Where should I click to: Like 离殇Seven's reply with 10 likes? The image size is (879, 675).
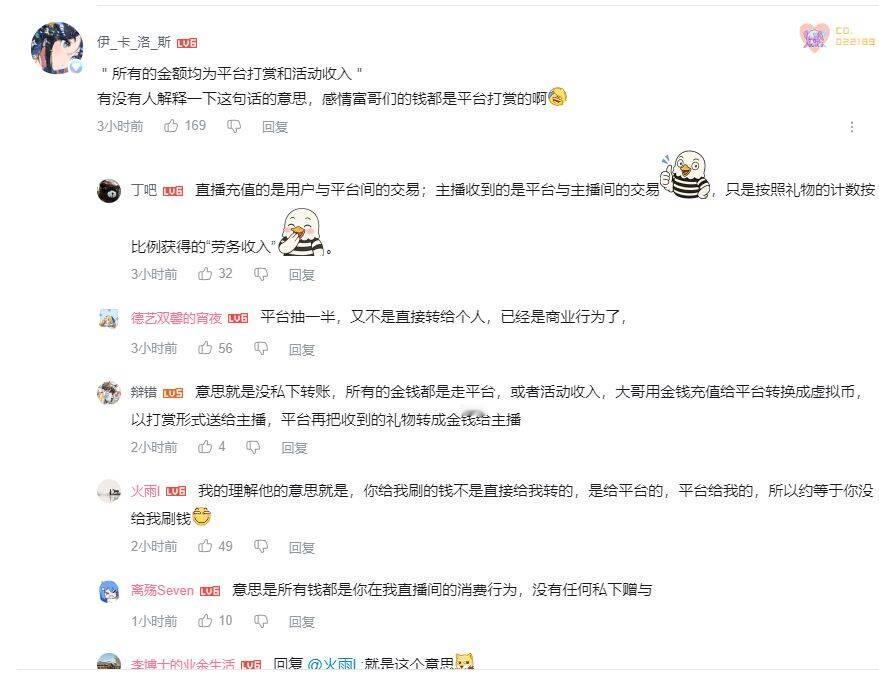pyautogui.click(x=205, y=621)
